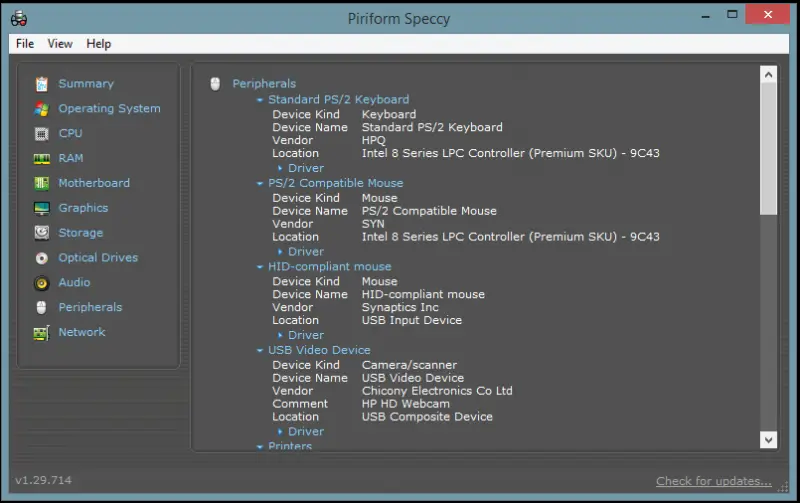This screenshot has width=800, height=503.
Task: Click the CPU chip icon
Action: [x=42, y=134]
